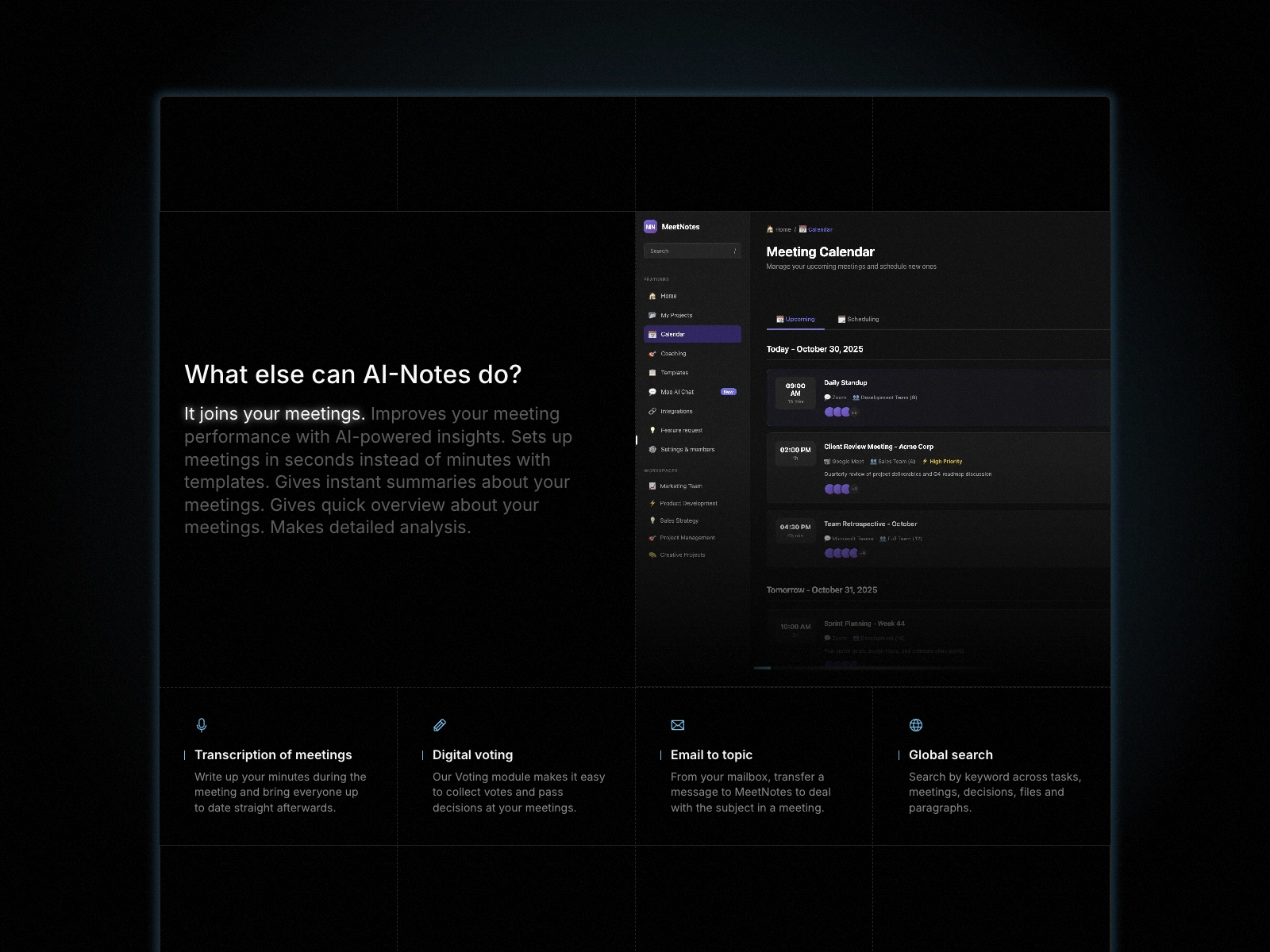Switch to the Scheduling tab

click(858, 319)
